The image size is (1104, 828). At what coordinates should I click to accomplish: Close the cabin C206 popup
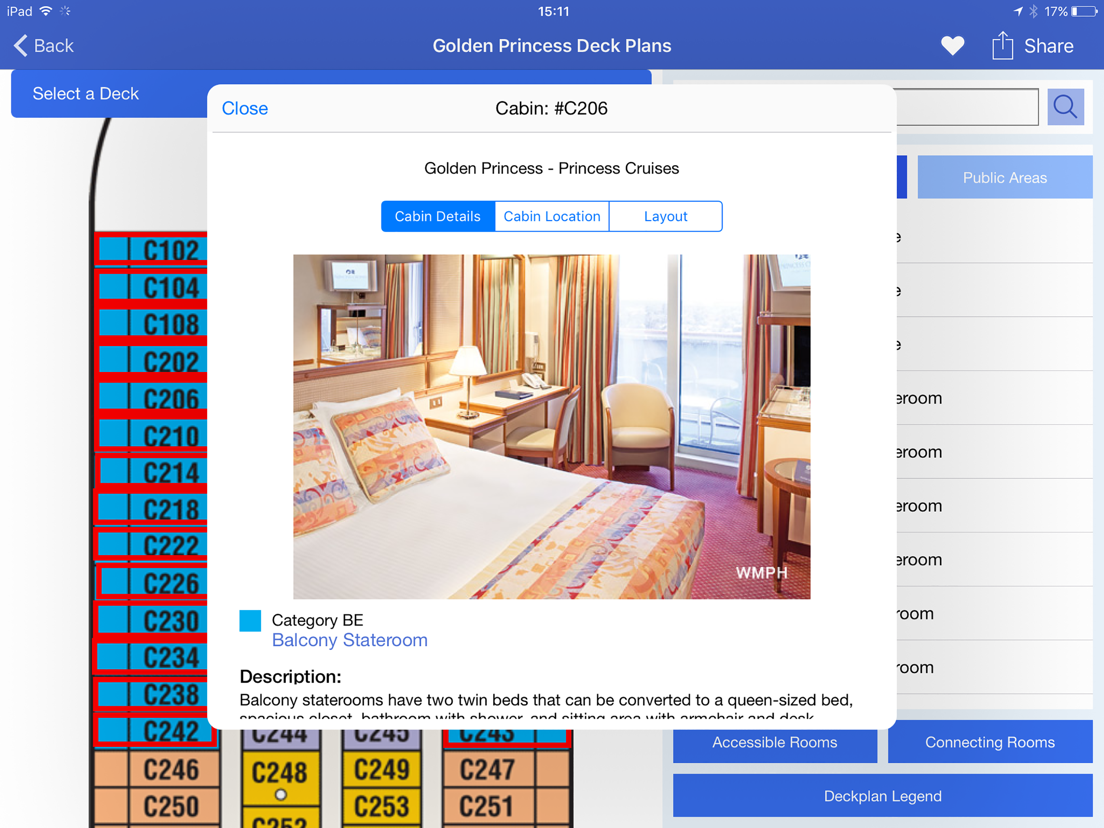coord(245,108)
